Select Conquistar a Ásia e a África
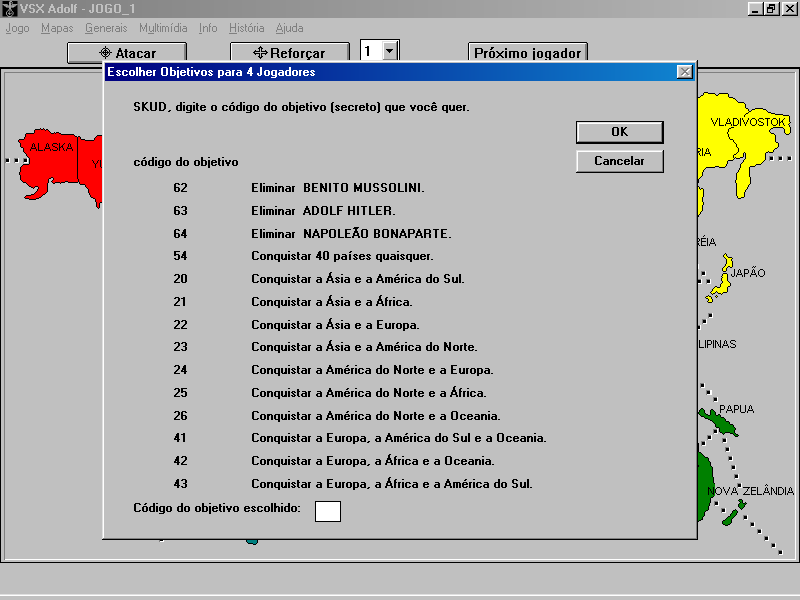The height and width of the screenshot is (600, 800). pyautogui.click(x=332, y=302)
